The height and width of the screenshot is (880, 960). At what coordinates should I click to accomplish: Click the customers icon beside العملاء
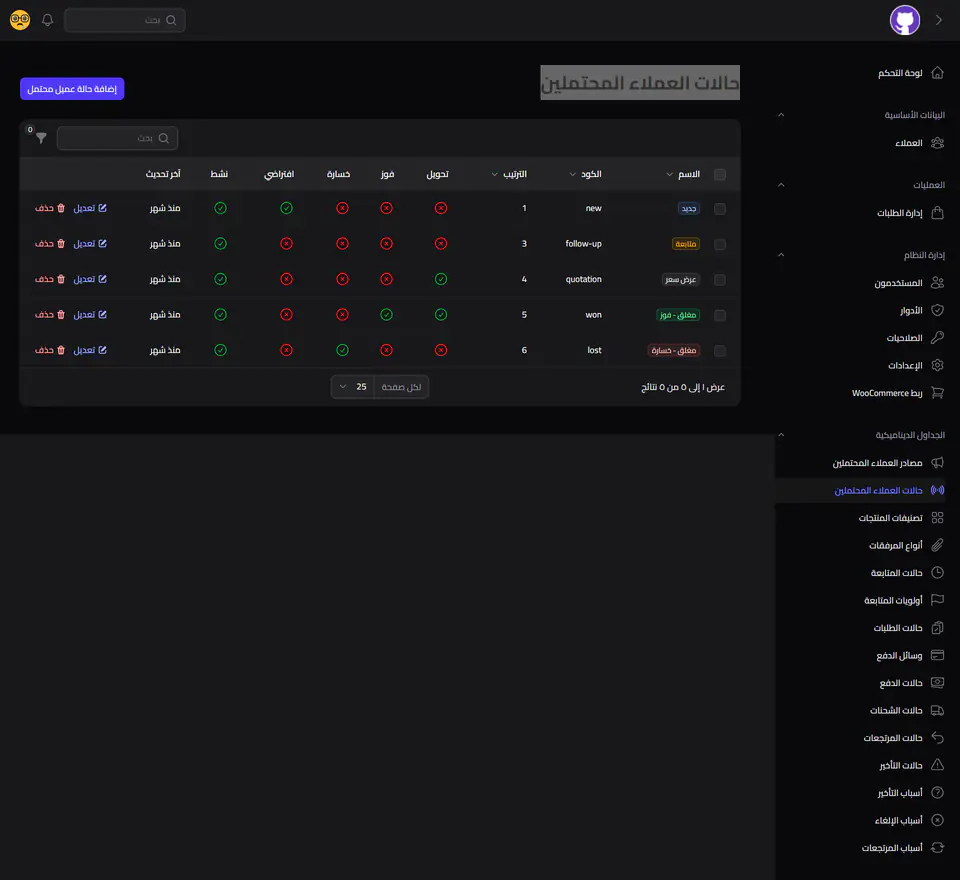(937, 143)
